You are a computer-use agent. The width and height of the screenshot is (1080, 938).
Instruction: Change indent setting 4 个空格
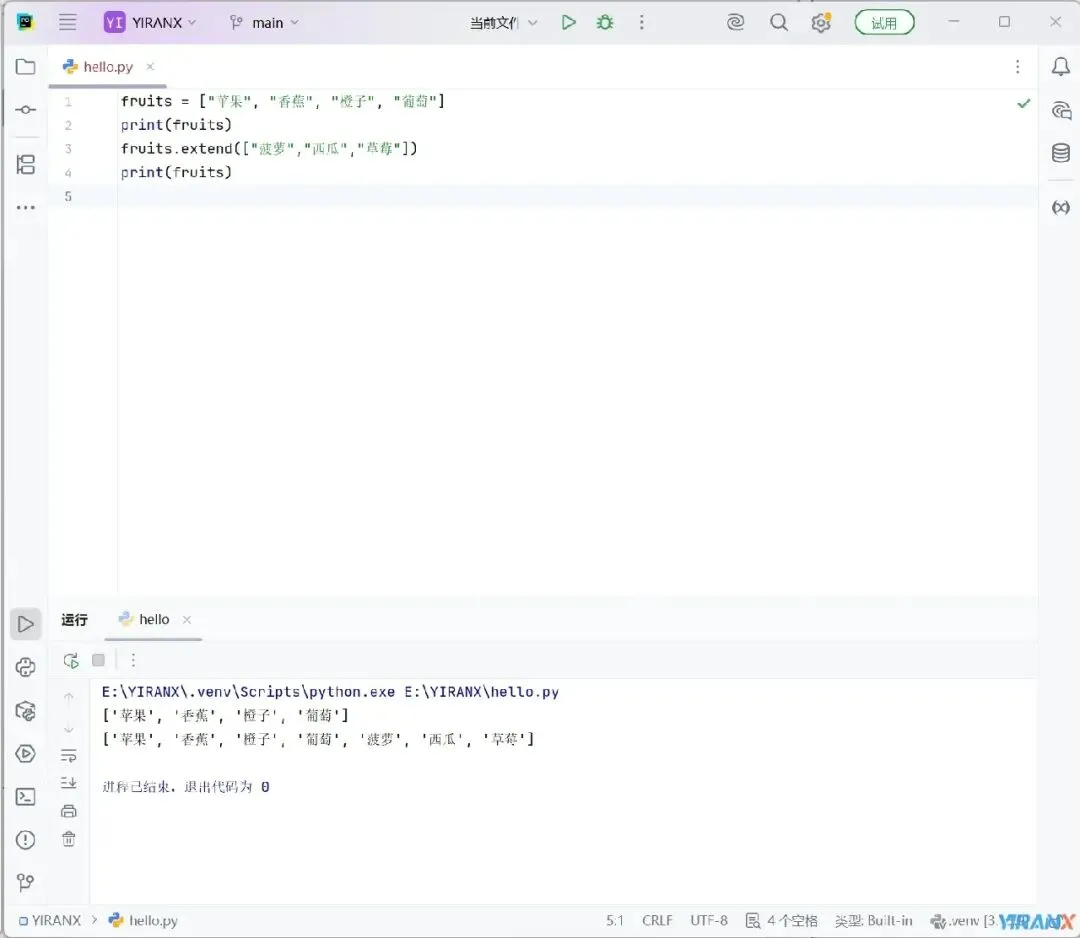coord(792,921)
